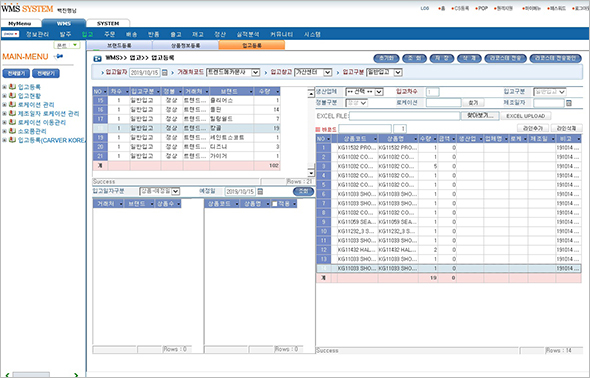Click the 라인삭제 button

click(x=566, y=129)
